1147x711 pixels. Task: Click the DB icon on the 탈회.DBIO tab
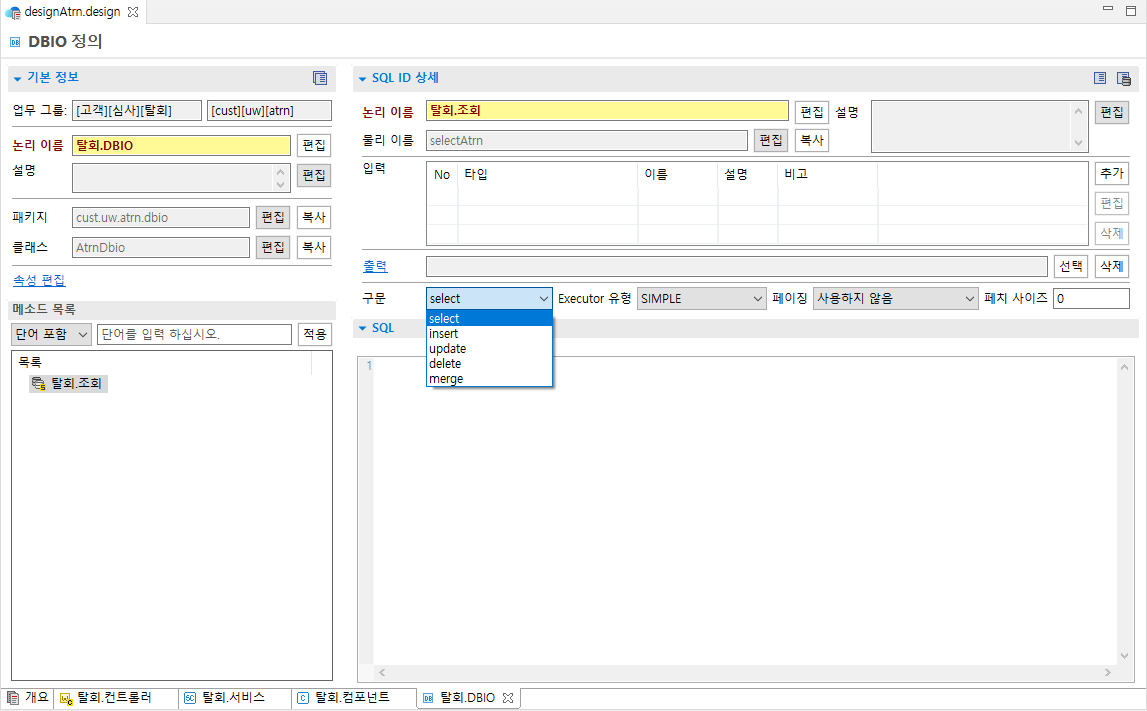426,698
